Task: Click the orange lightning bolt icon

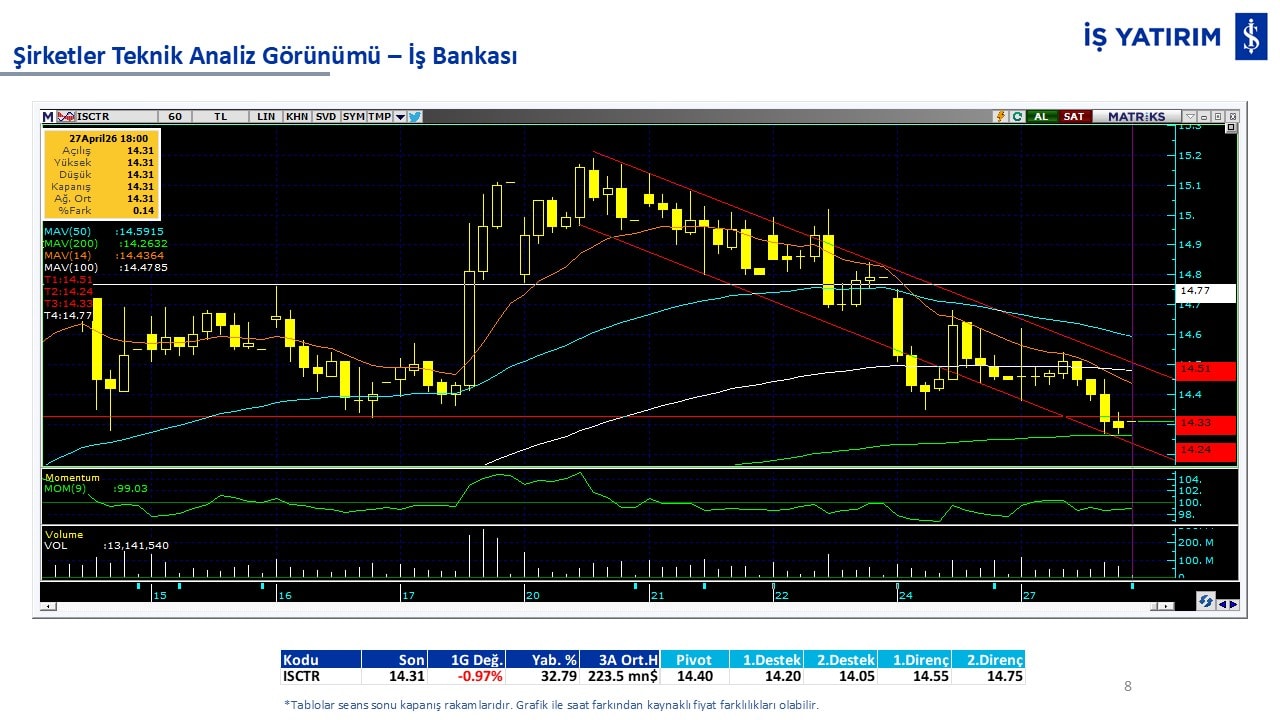Action: (x=999, y=116)
